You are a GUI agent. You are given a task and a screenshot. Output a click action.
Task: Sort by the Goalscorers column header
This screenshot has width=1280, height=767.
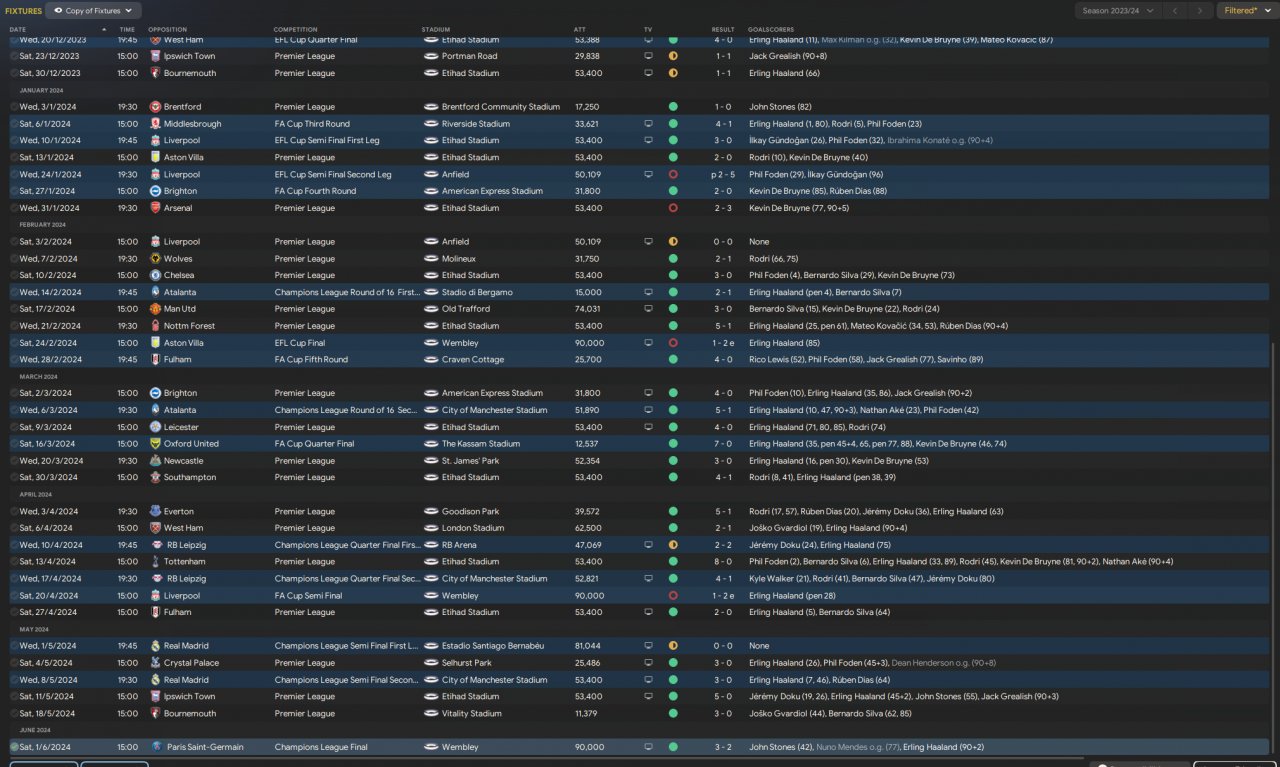point(770,30)
